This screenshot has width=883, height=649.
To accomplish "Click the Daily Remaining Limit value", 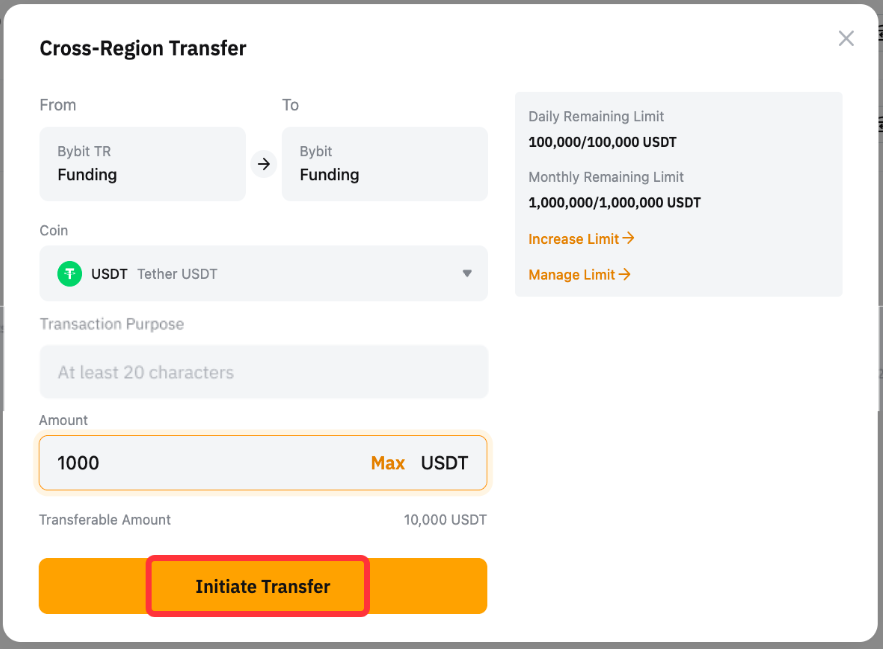I will pos(602,142).
